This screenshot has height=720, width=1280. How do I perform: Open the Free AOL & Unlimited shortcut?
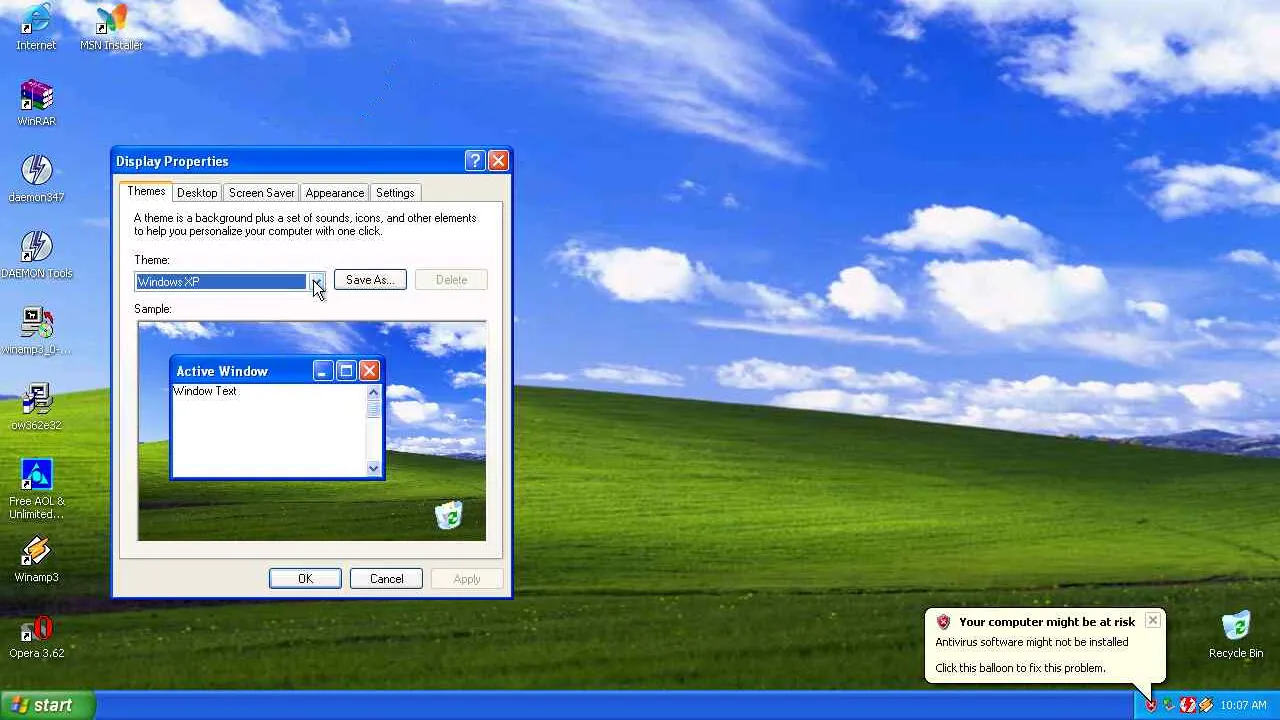(x=37, y=489)
